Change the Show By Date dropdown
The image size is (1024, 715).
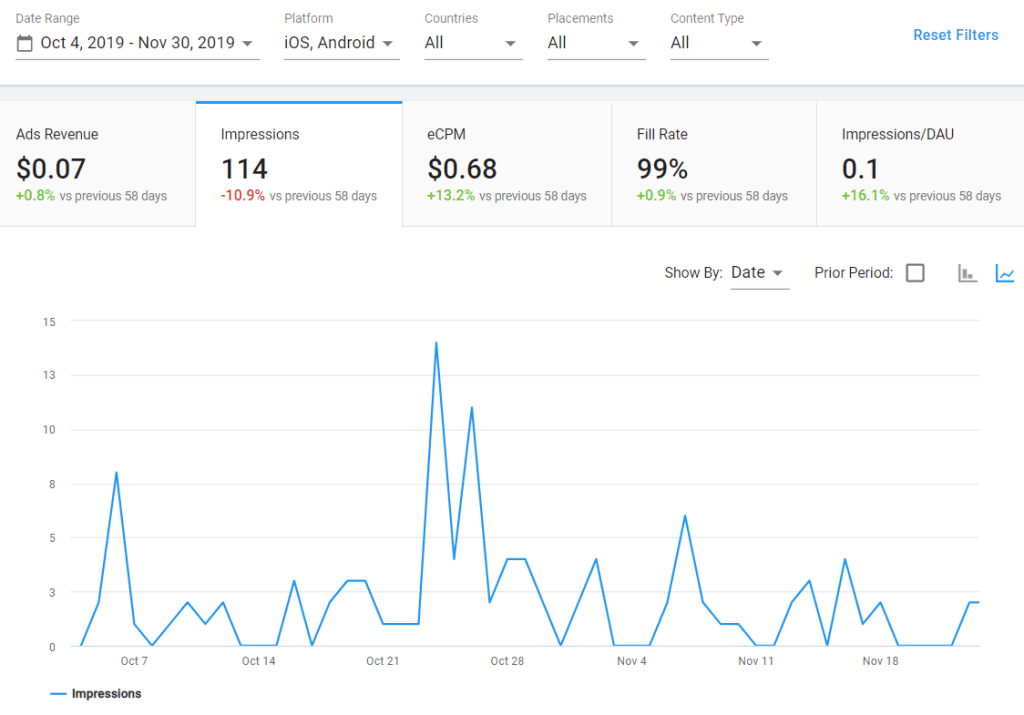click(759, 273)
